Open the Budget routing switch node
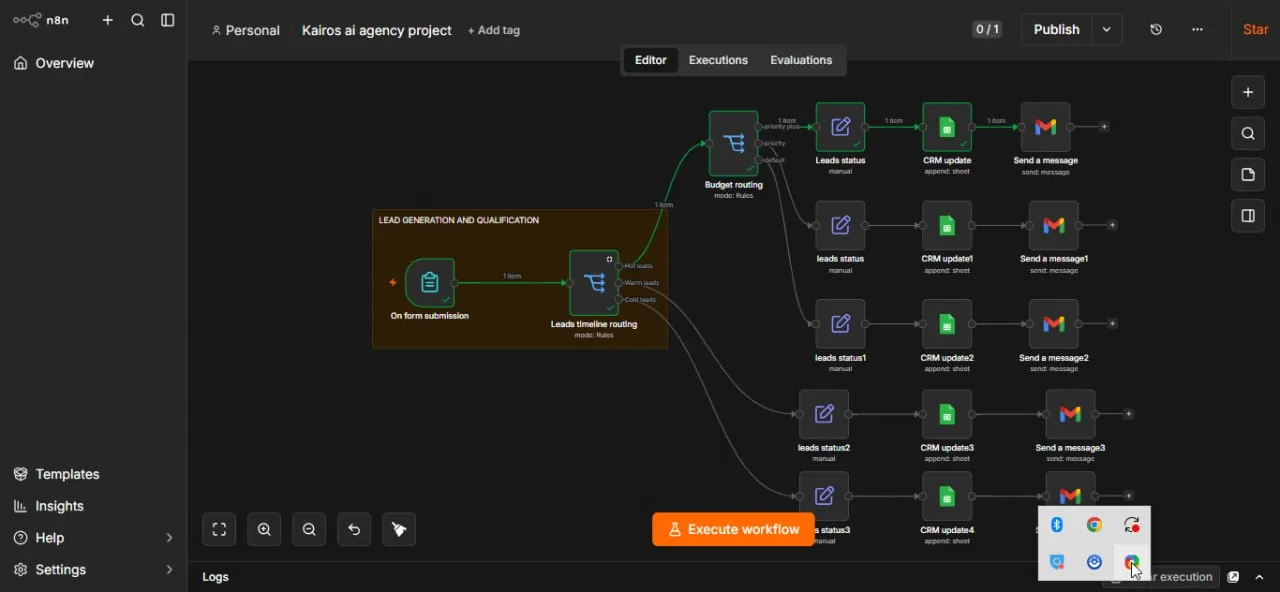Screen dimensions: 1280x592 point(734,143)
